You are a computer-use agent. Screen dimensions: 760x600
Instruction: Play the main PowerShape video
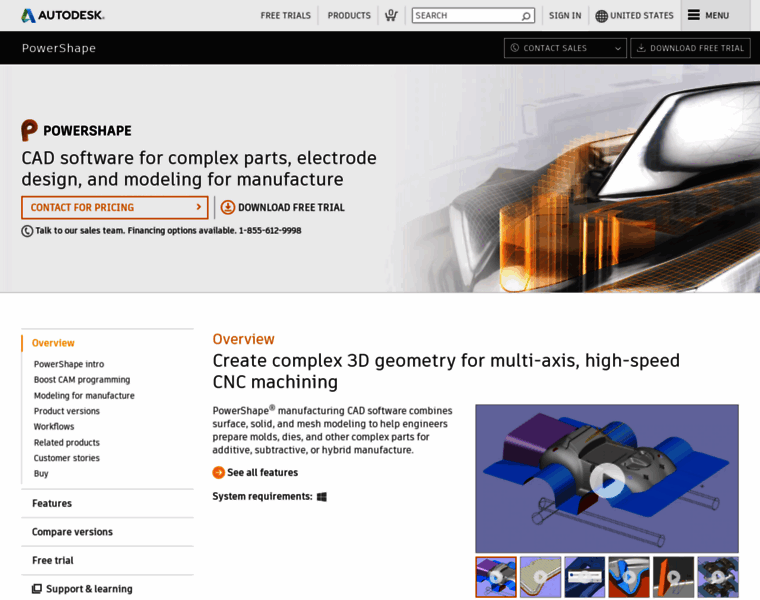pos(606,480)
